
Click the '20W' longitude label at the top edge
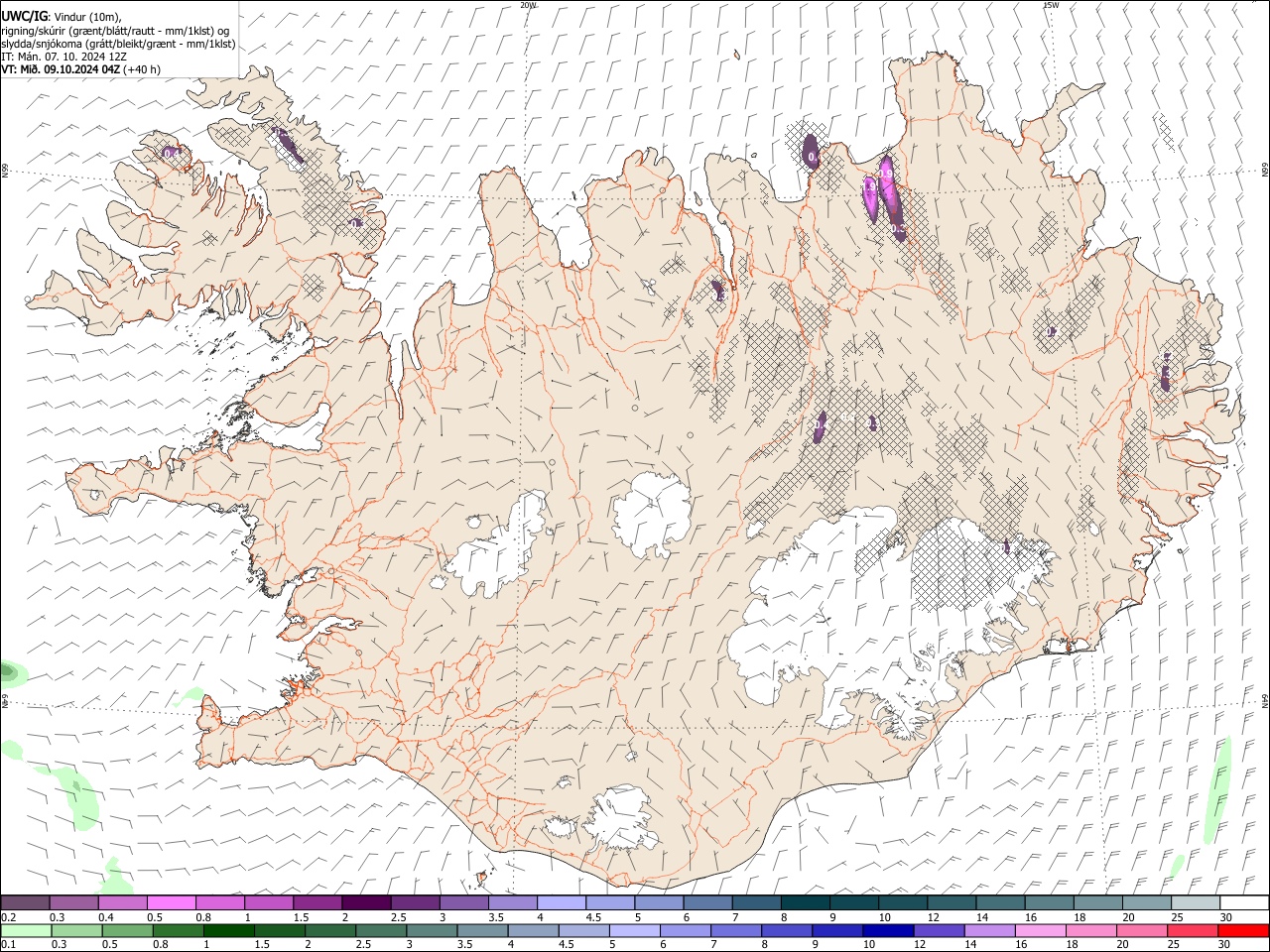tap(528, 5)
